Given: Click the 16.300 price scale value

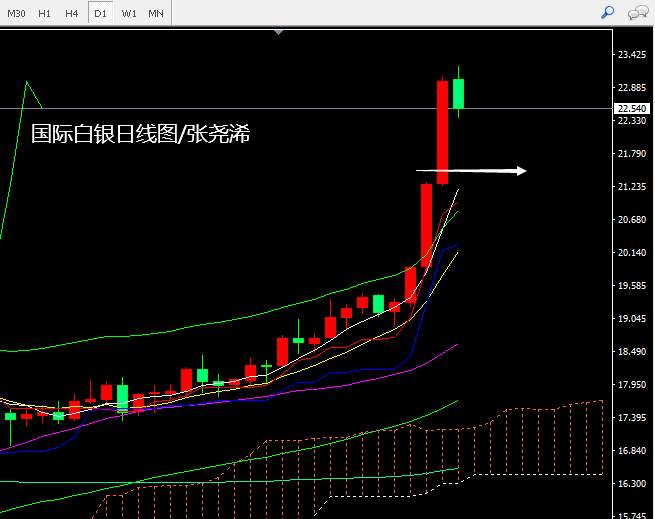Looking at the screenshot, I should click(632, 483).
